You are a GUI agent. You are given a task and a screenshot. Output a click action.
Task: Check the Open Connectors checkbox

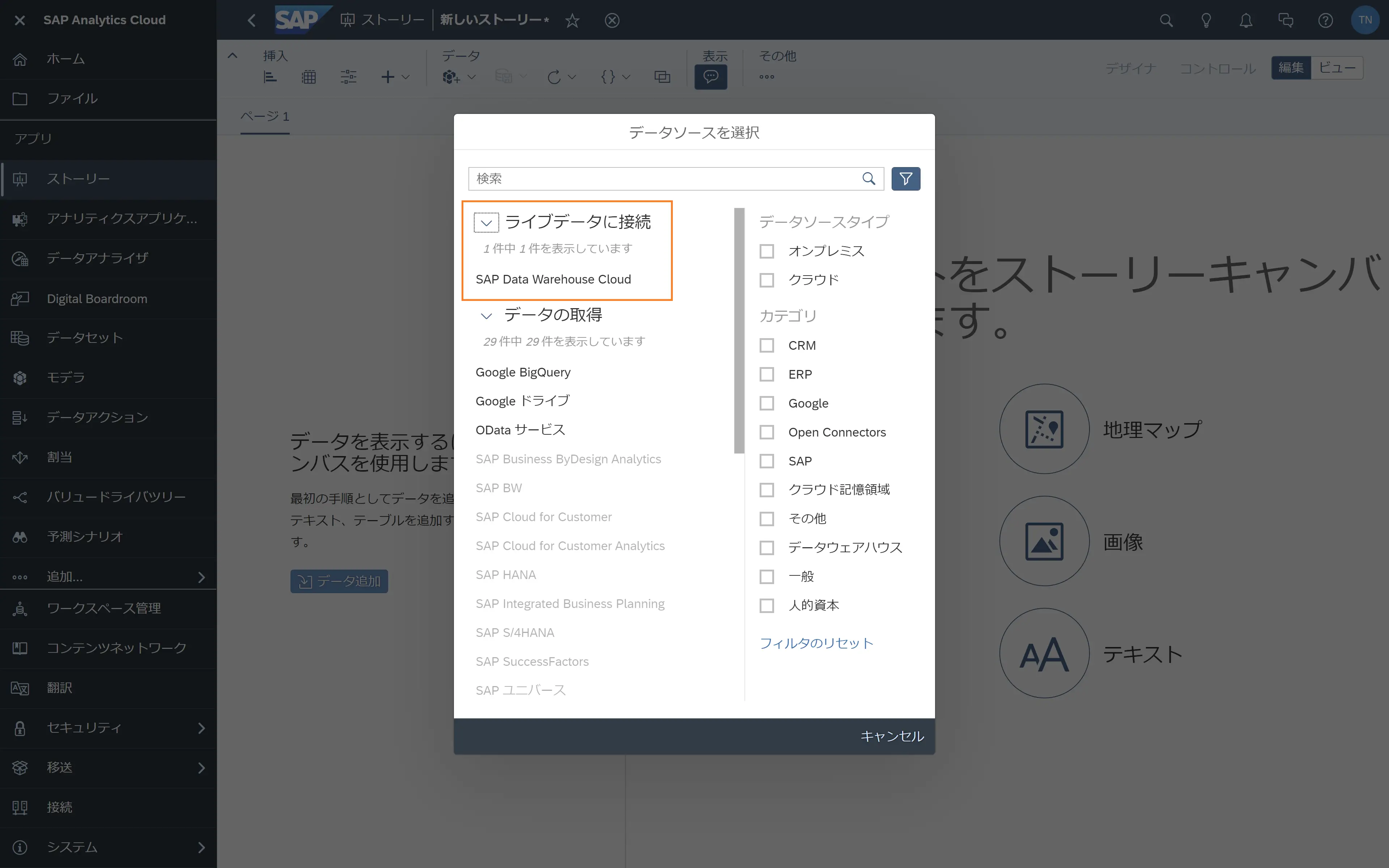[767, 432]
